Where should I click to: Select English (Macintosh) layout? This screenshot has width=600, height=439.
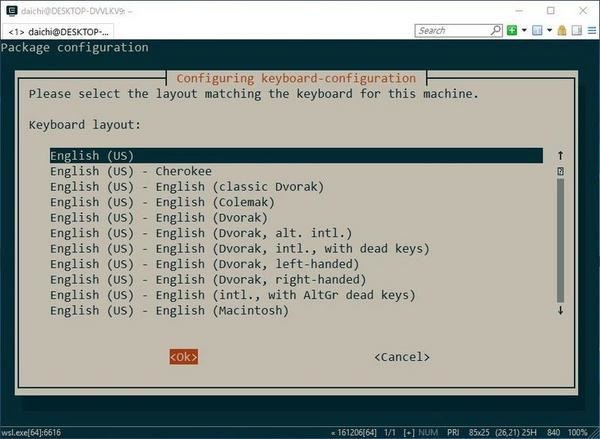point(170,310)
